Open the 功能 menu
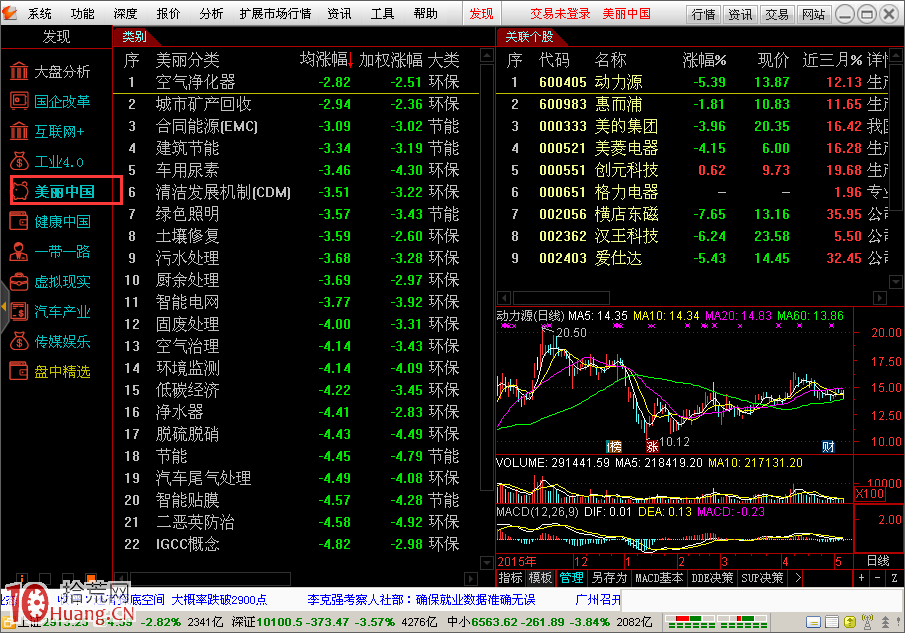The height and width of the screenshot is (633, 905). click(x=83, y=13)
